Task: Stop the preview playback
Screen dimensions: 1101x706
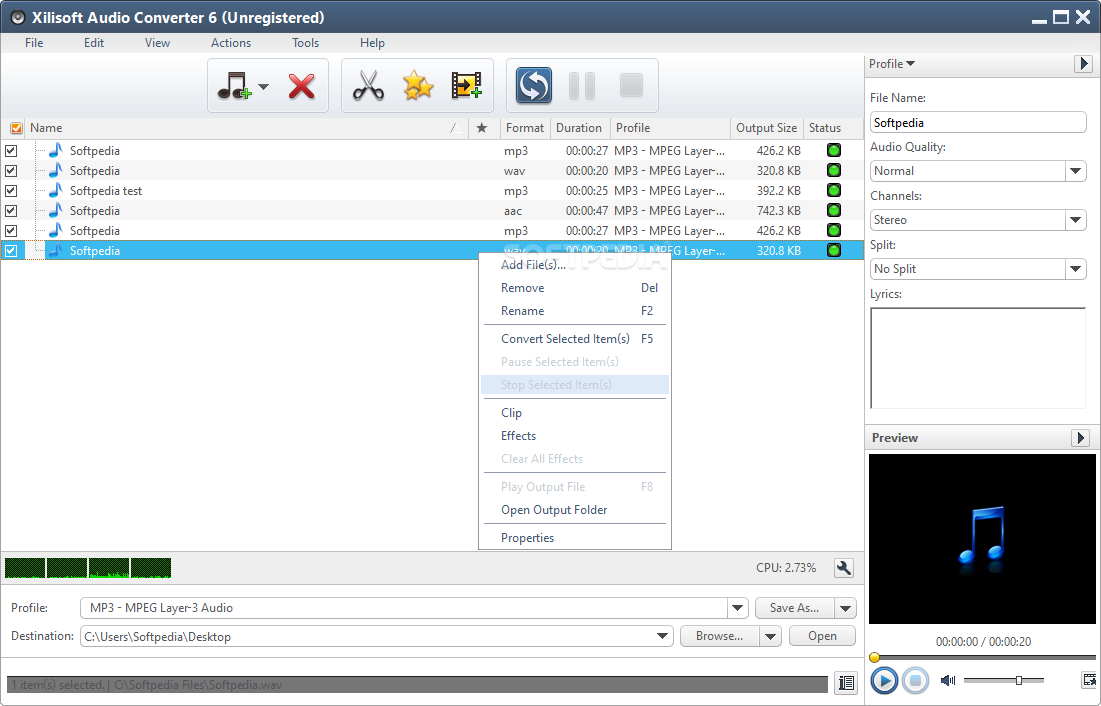Action: [x=915, y=680]
